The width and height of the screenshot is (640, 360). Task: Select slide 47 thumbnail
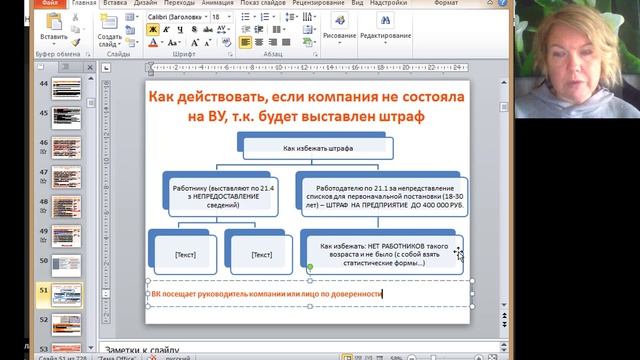click(66, 177)
